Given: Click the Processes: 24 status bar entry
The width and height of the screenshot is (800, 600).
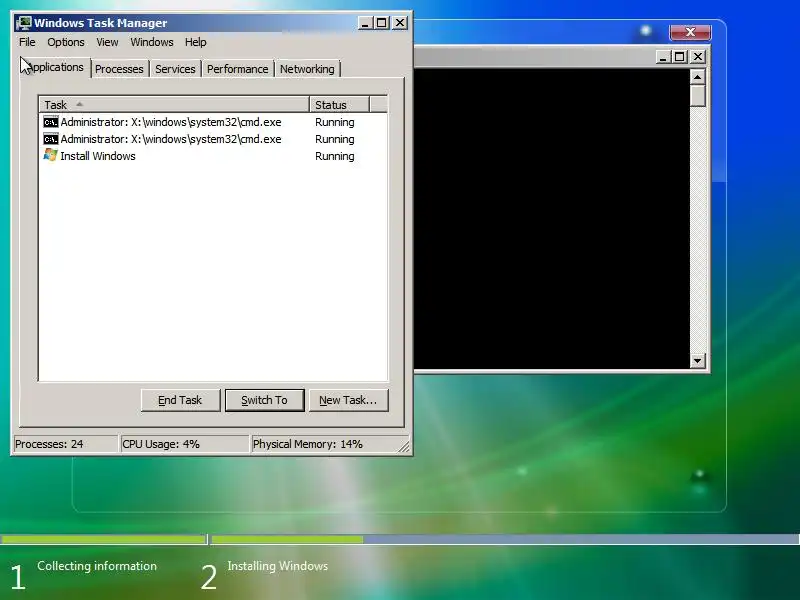Looking at the screenshot, I should [x=65, y=444].
